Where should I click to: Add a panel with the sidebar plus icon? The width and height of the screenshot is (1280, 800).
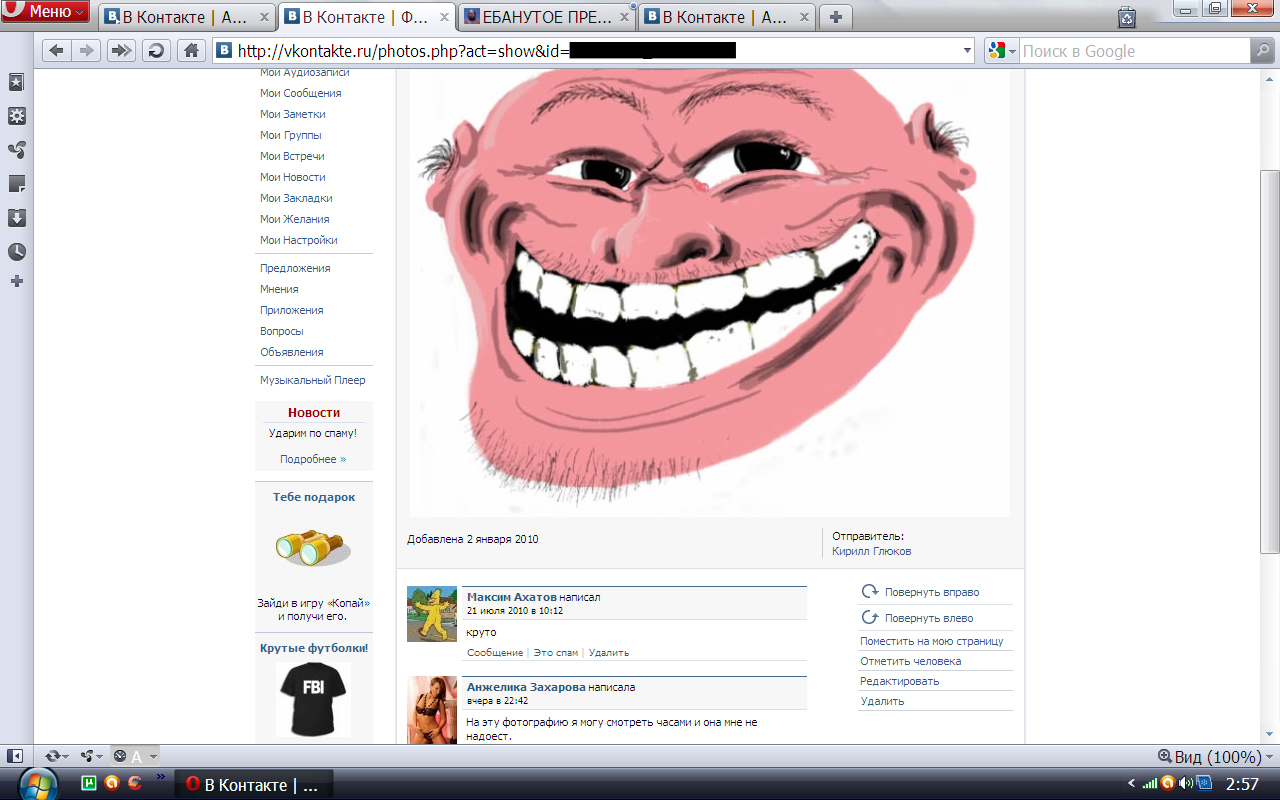click(17, 282)
